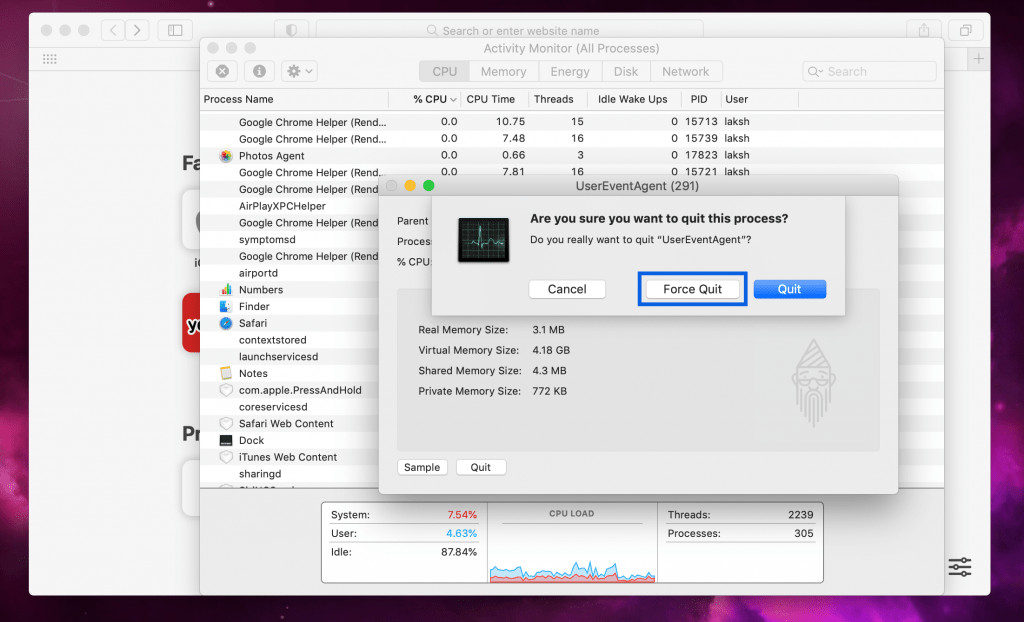Viewport: 1024px width, 622px height.
Task: Select Chrome Helper row with PID 15713
Action: pyautogui.click(x=571, y=122)
